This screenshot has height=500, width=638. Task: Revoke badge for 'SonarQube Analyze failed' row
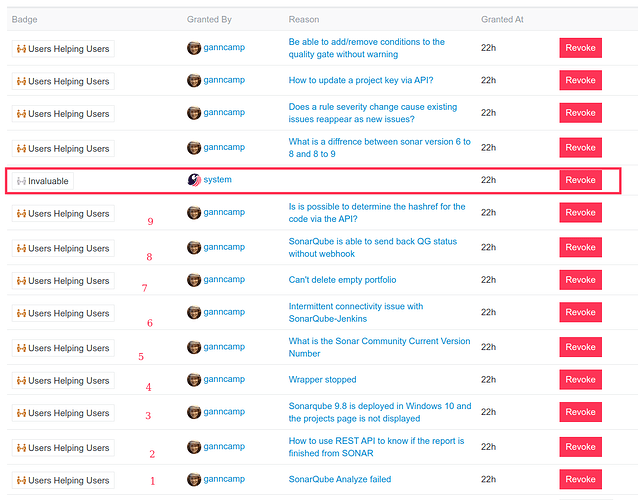click(580, 479)
